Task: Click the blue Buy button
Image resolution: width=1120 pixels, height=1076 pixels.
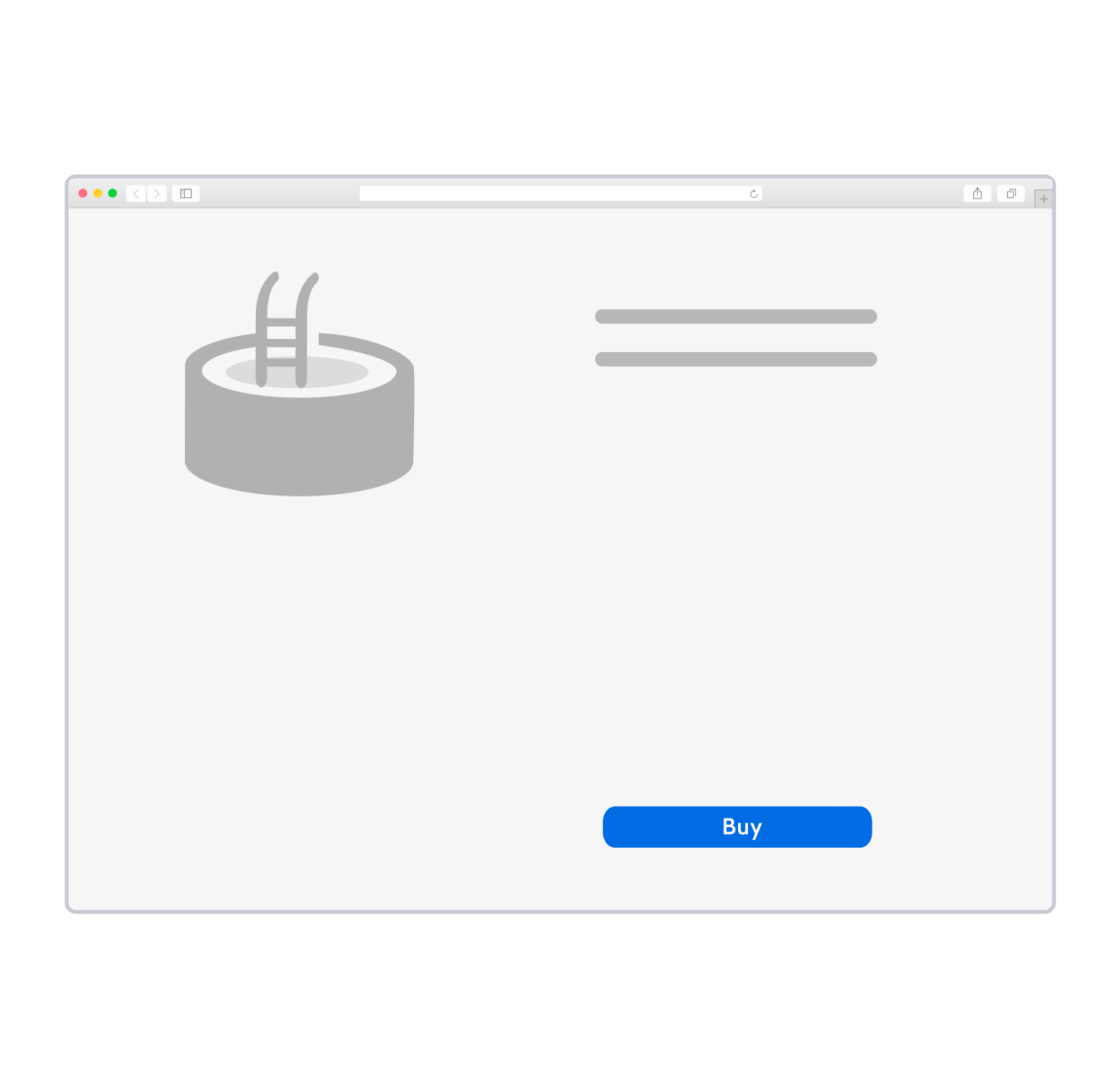Action: pyautogui.click(x=737, y=827)
